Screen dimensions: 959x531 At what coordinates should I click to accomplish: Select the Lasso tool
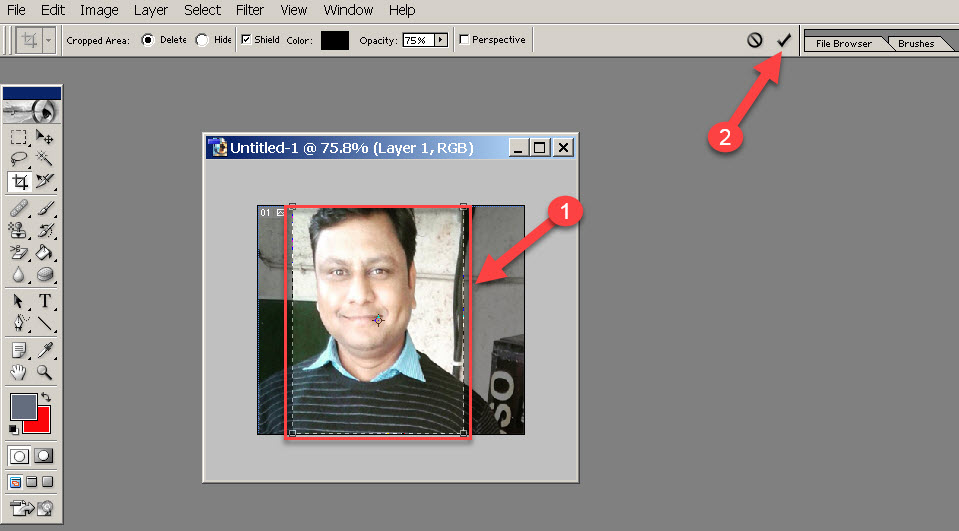tap(19, 158)
